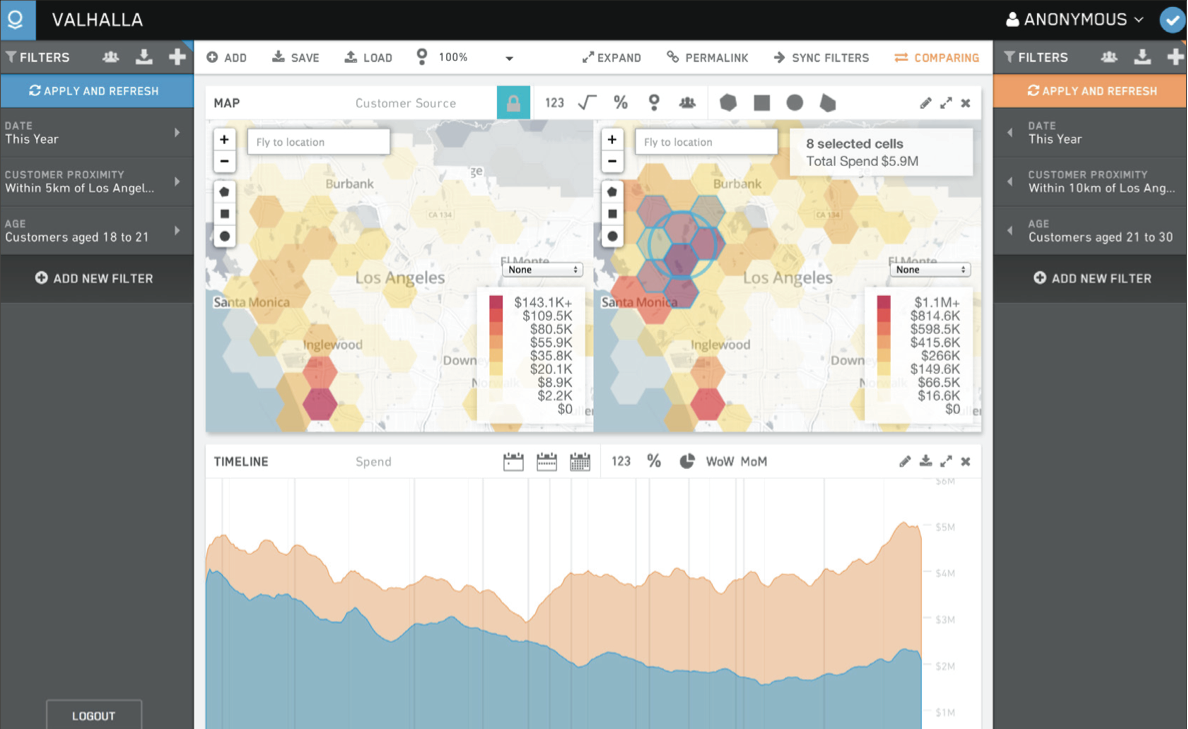Edit the Timeline widget with pencil icon
The width and height of the screenshot is (1188, 729).
905,461
